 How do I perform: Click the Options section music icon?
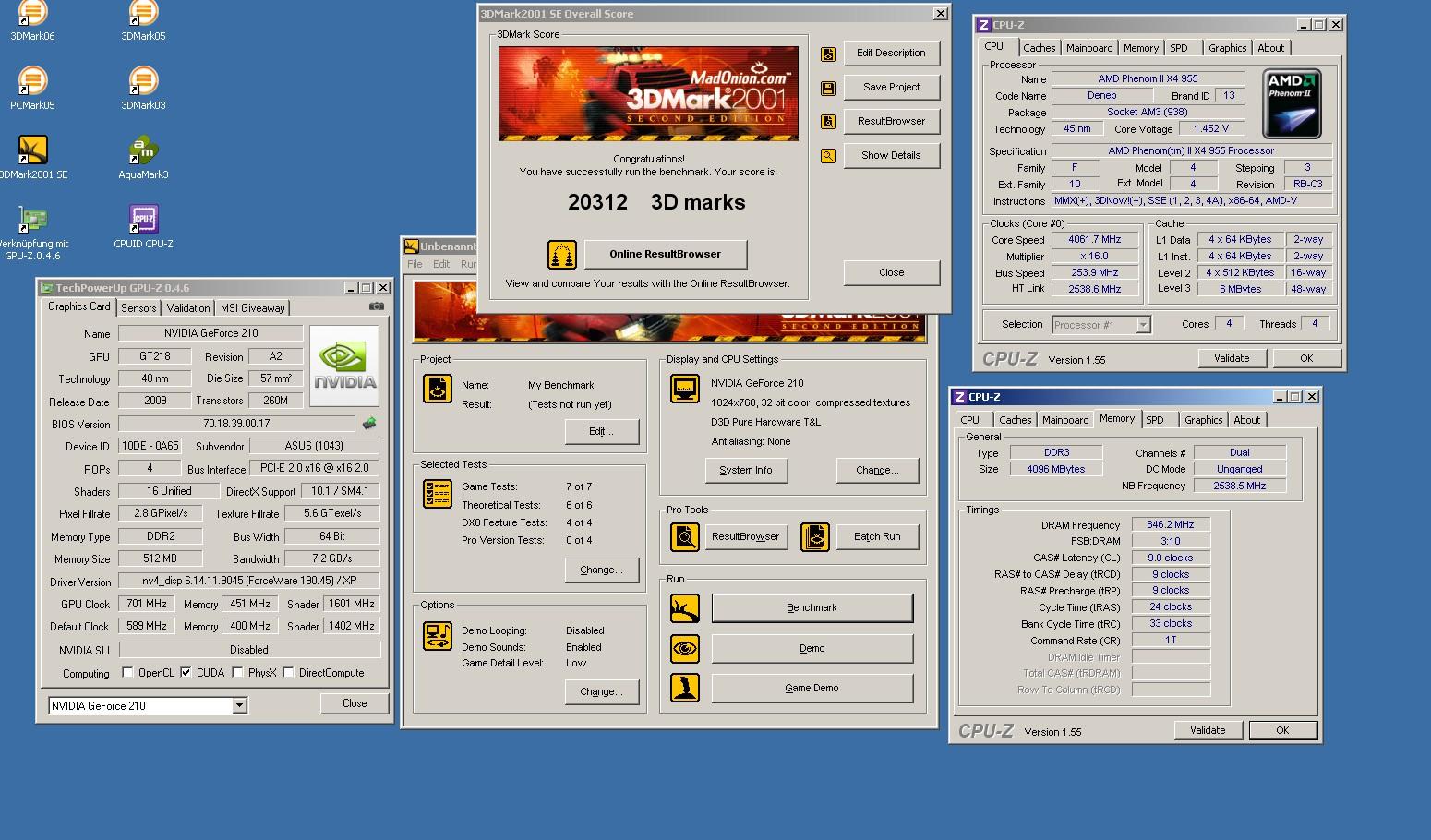point(438,635)
